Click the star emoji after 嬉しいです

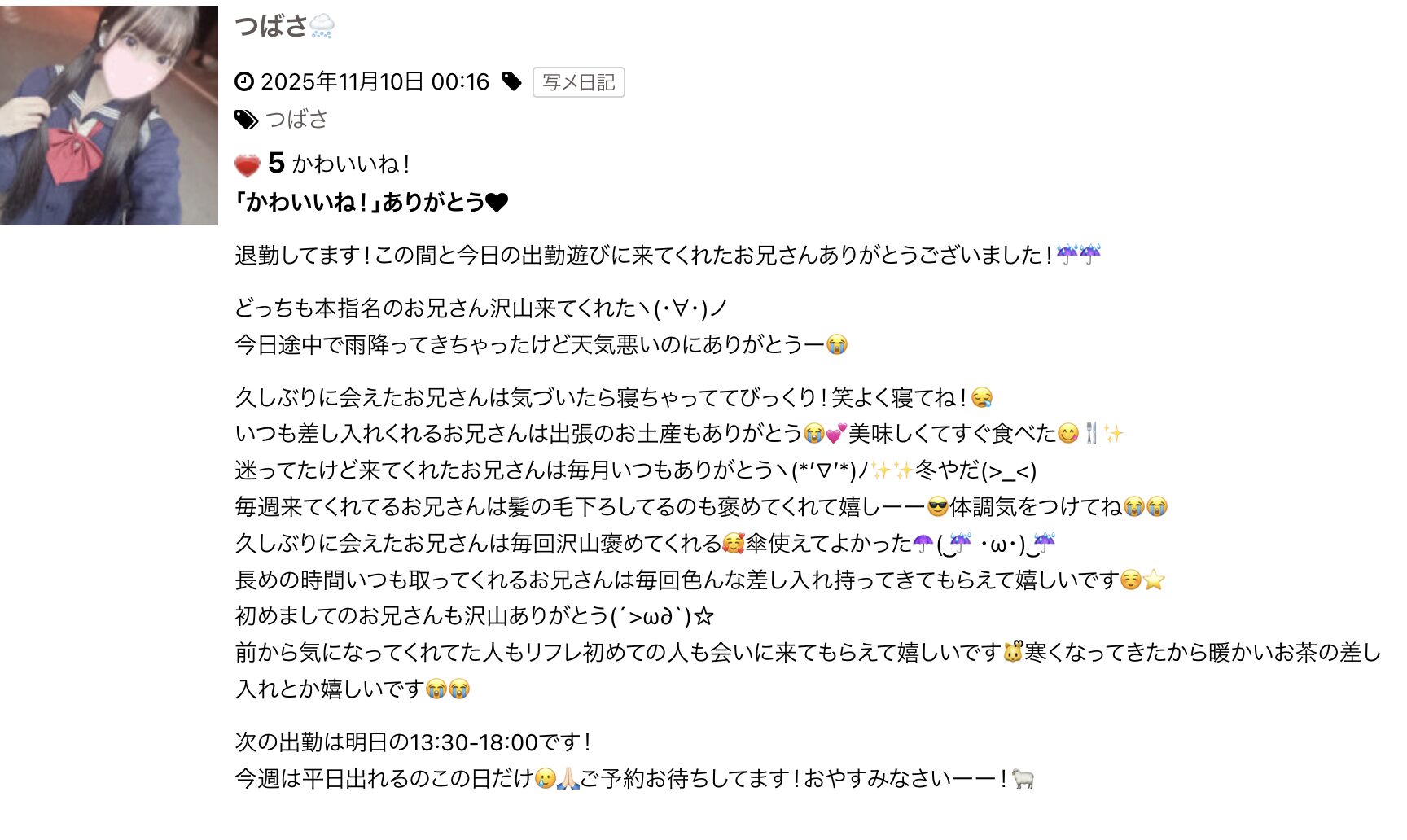click(x=1154, y=580)
